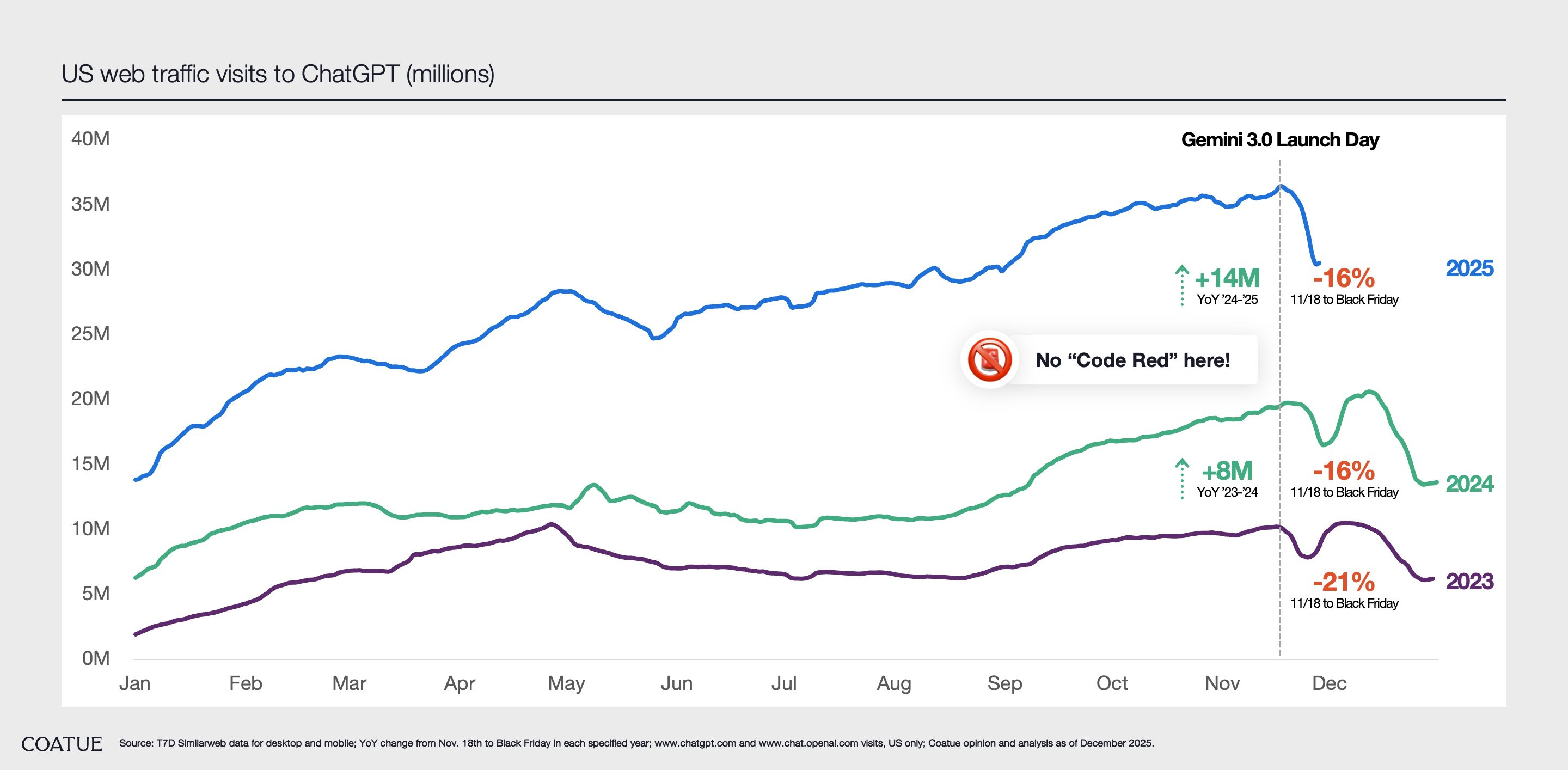The image size is (1568, 770).
Task: Click the red Code Red prohibition icon
Action: click(x=990, y=360)
